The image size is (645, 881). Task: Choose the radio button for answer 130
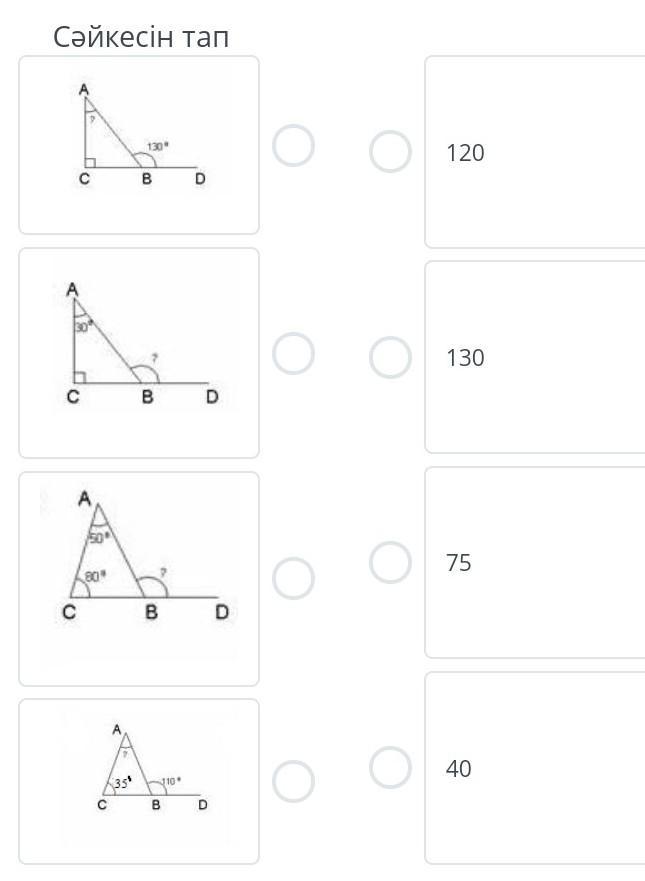pos(390,357)
